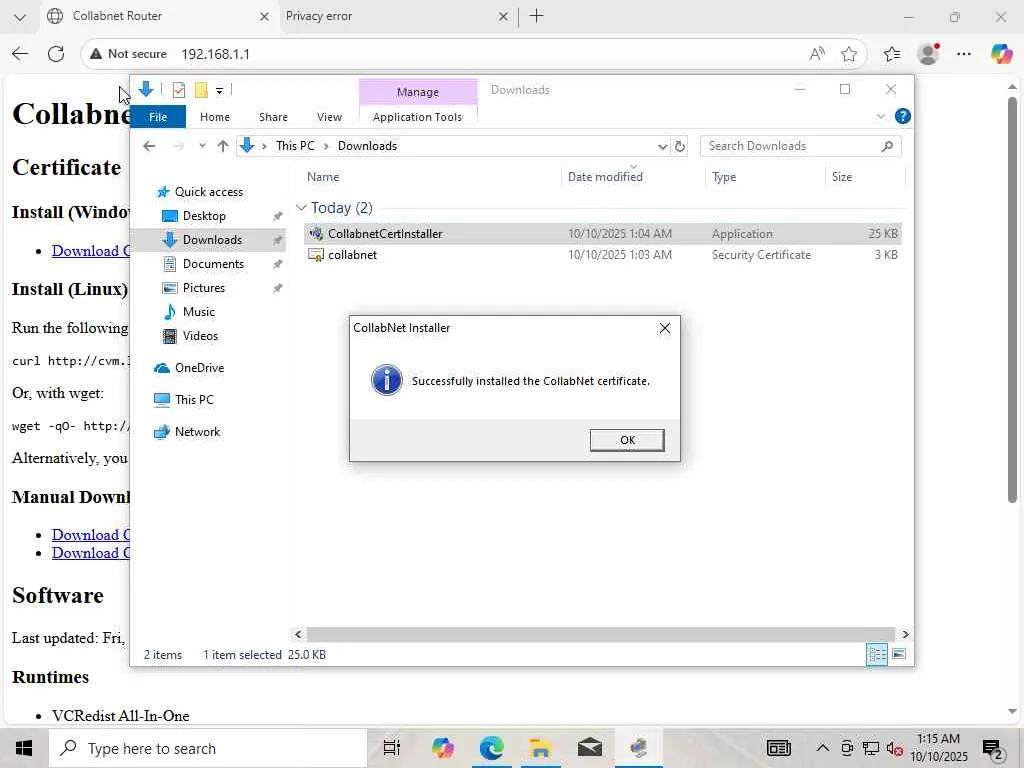Viewport: 1024px width, 768px height.
Task: Select the collabnet security certificate file
Action: tap(602, 255)
